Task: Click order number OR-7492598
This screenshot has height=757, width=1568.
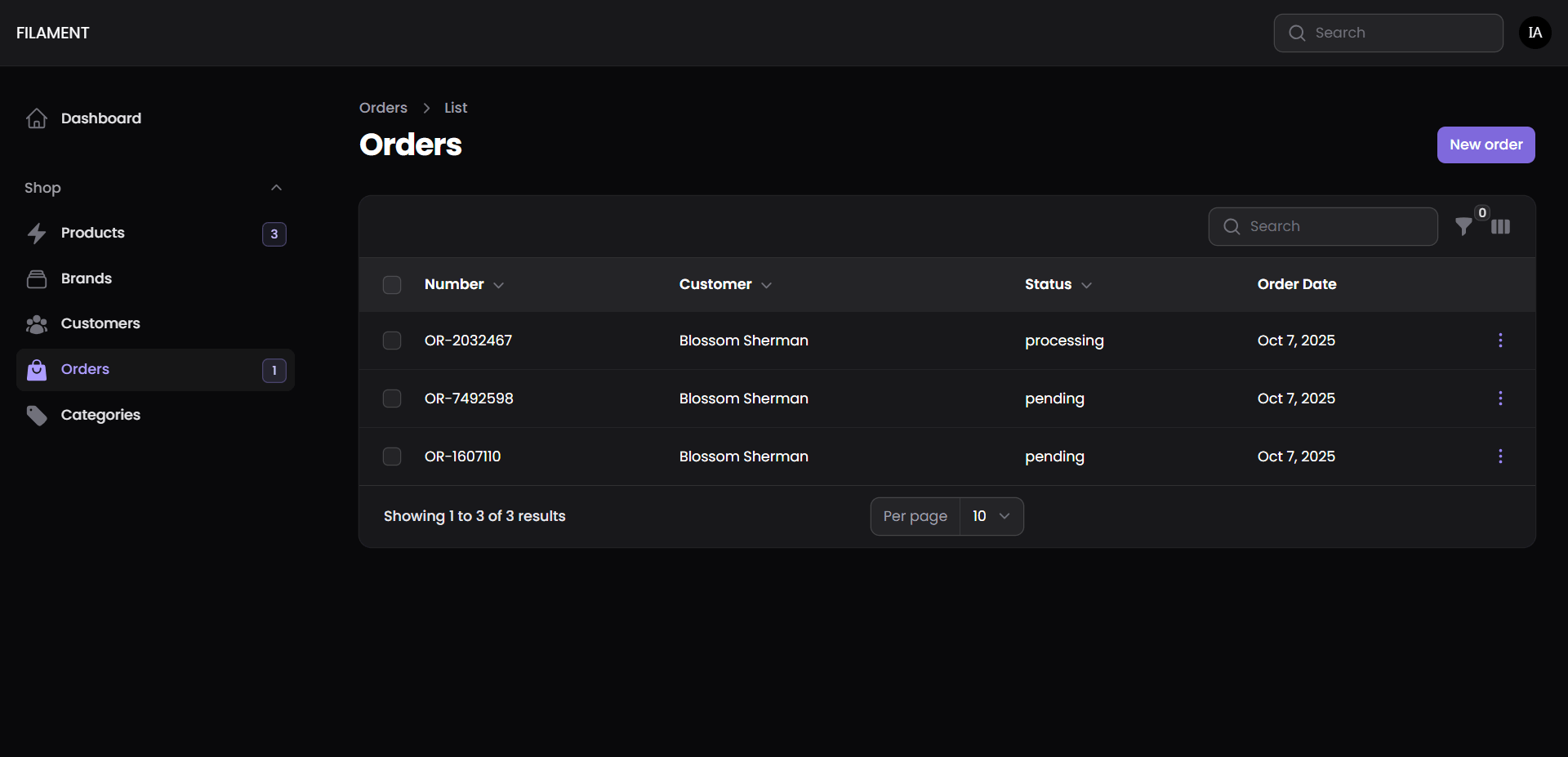Action: (469, 399)
